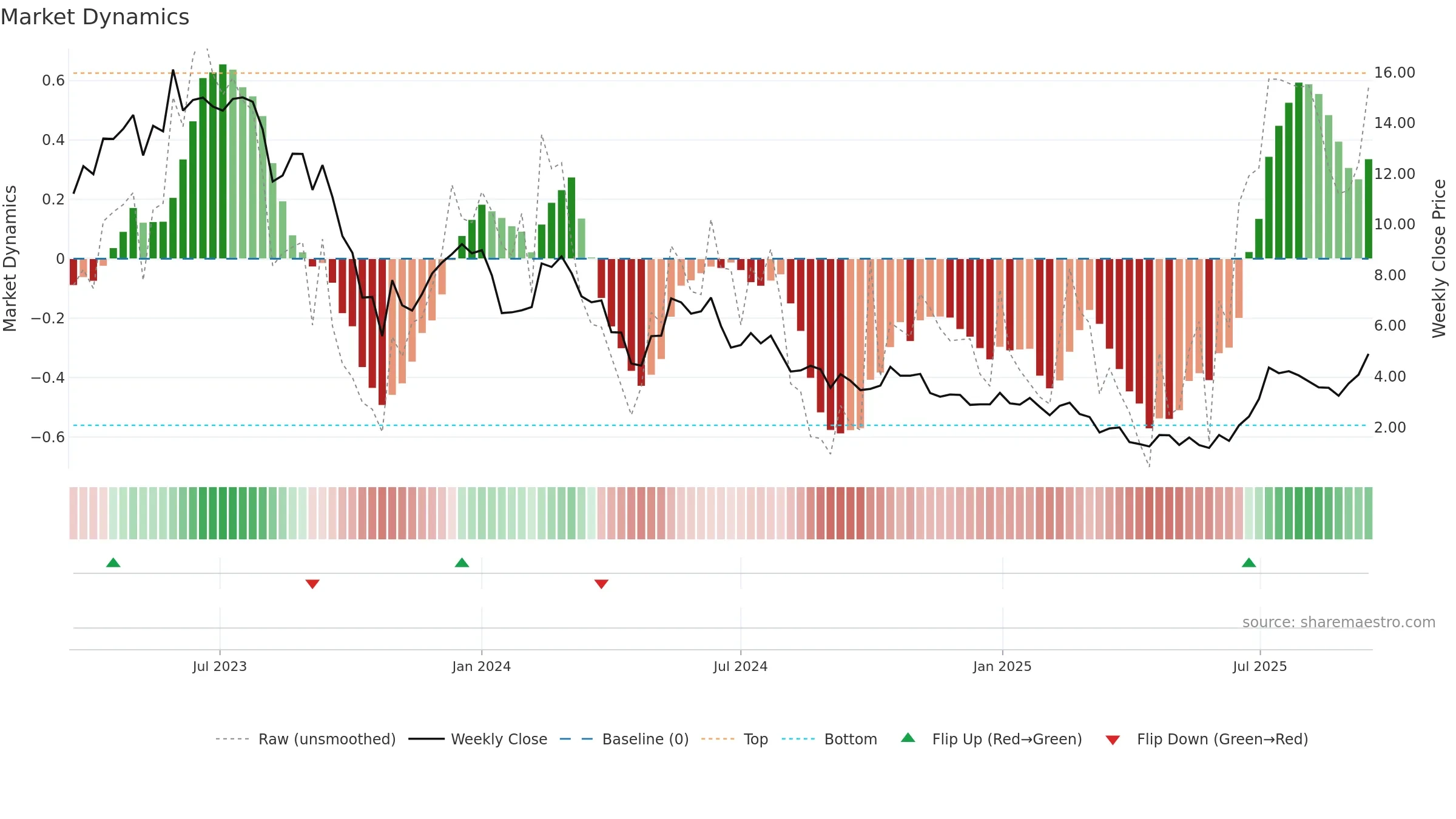The image size is (1456, 819).
Task: Click the green flip-up marker near Jul 2025
Action: pos(1249,562)
